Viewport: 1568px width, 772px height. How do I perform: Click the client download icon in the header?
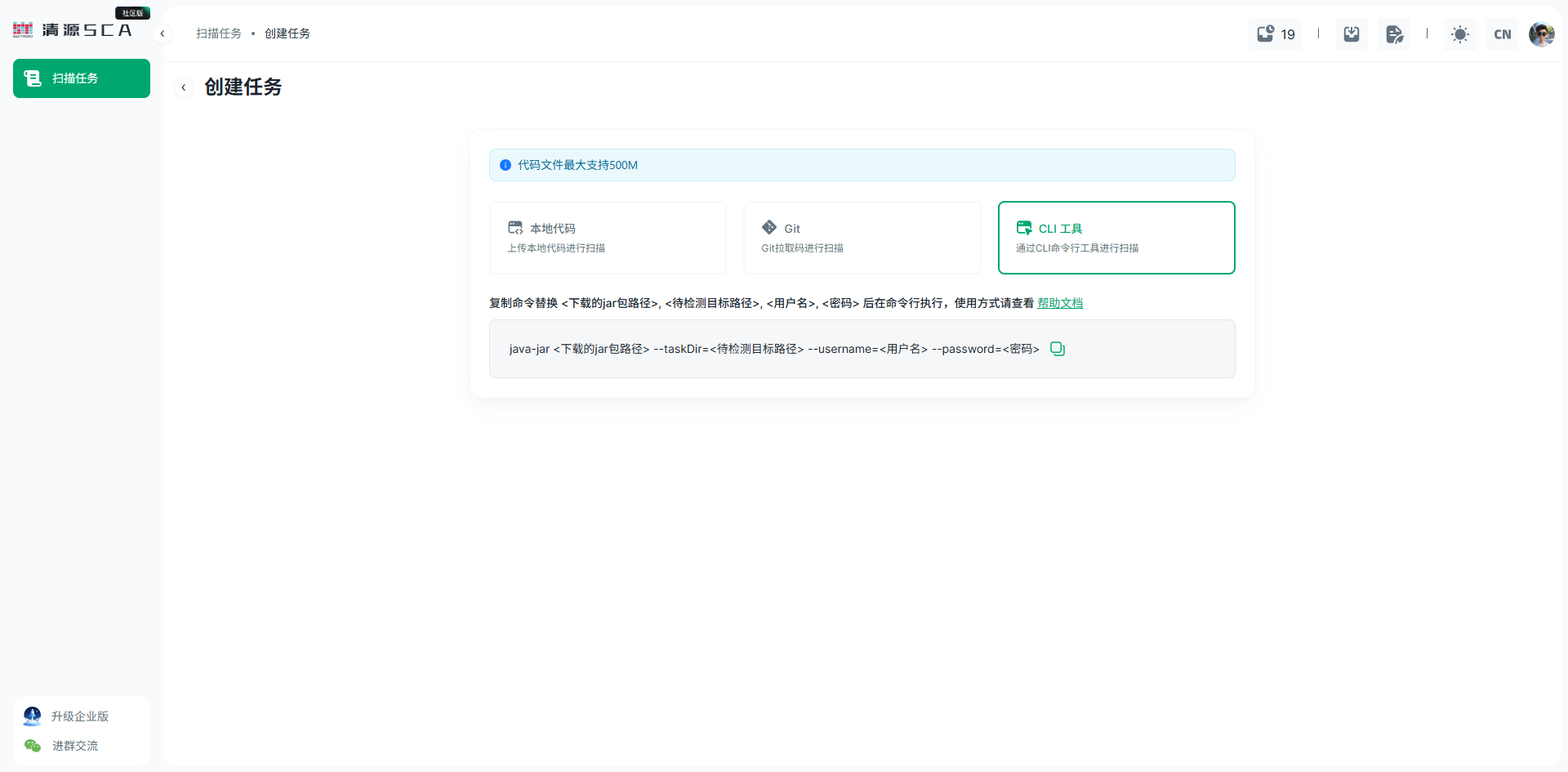point(1351,33)
